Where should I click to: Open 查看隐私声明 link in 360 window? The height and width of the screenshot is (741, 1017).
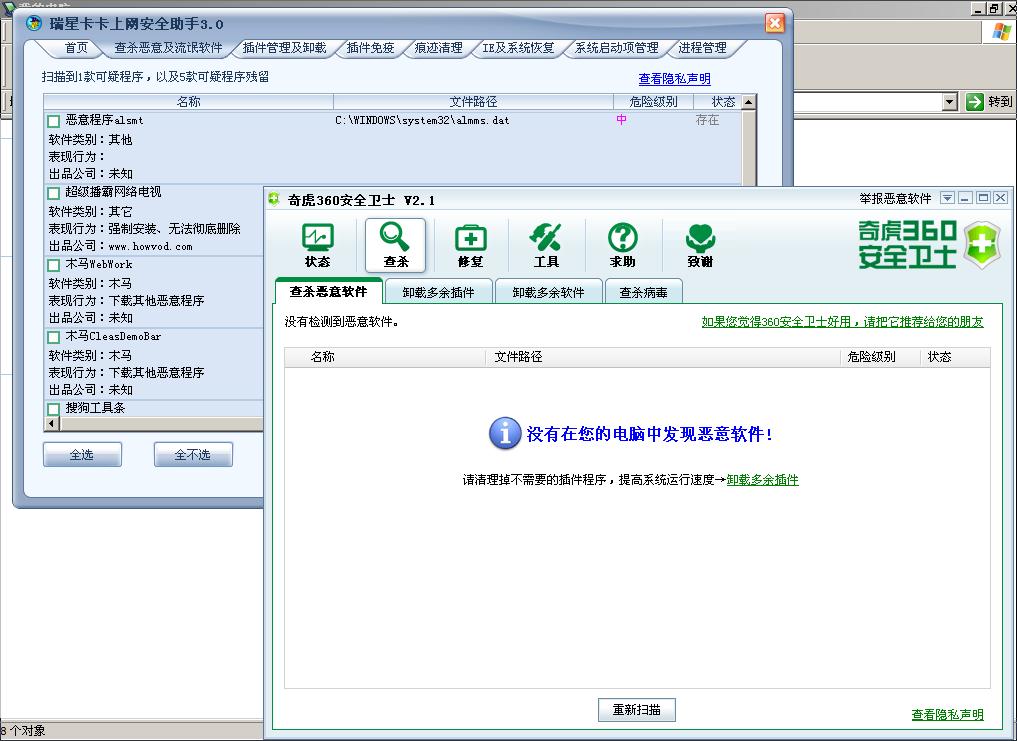pyautogui.click(x=948, y=714)
